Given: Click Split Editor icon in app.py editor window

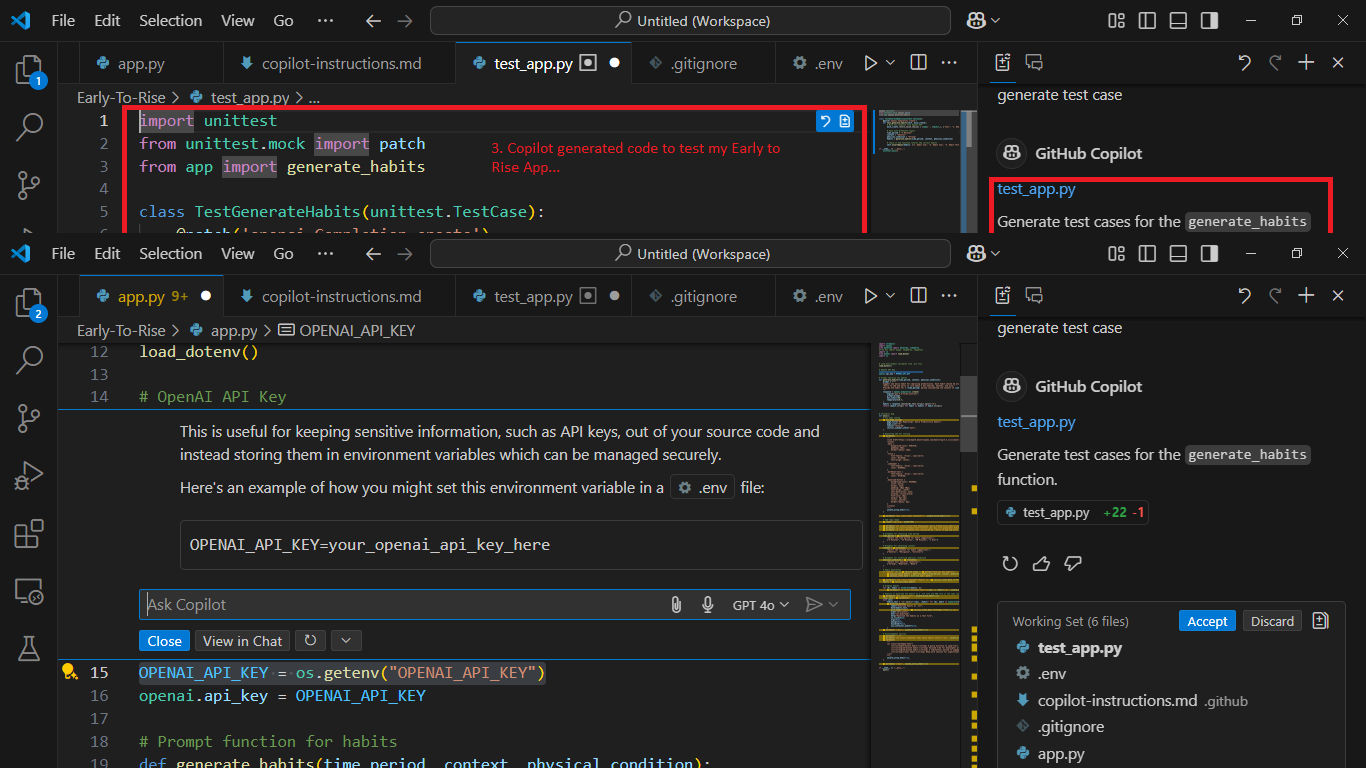Looking at the screenshot, I should pyautogui.click(x=918, y=296).
